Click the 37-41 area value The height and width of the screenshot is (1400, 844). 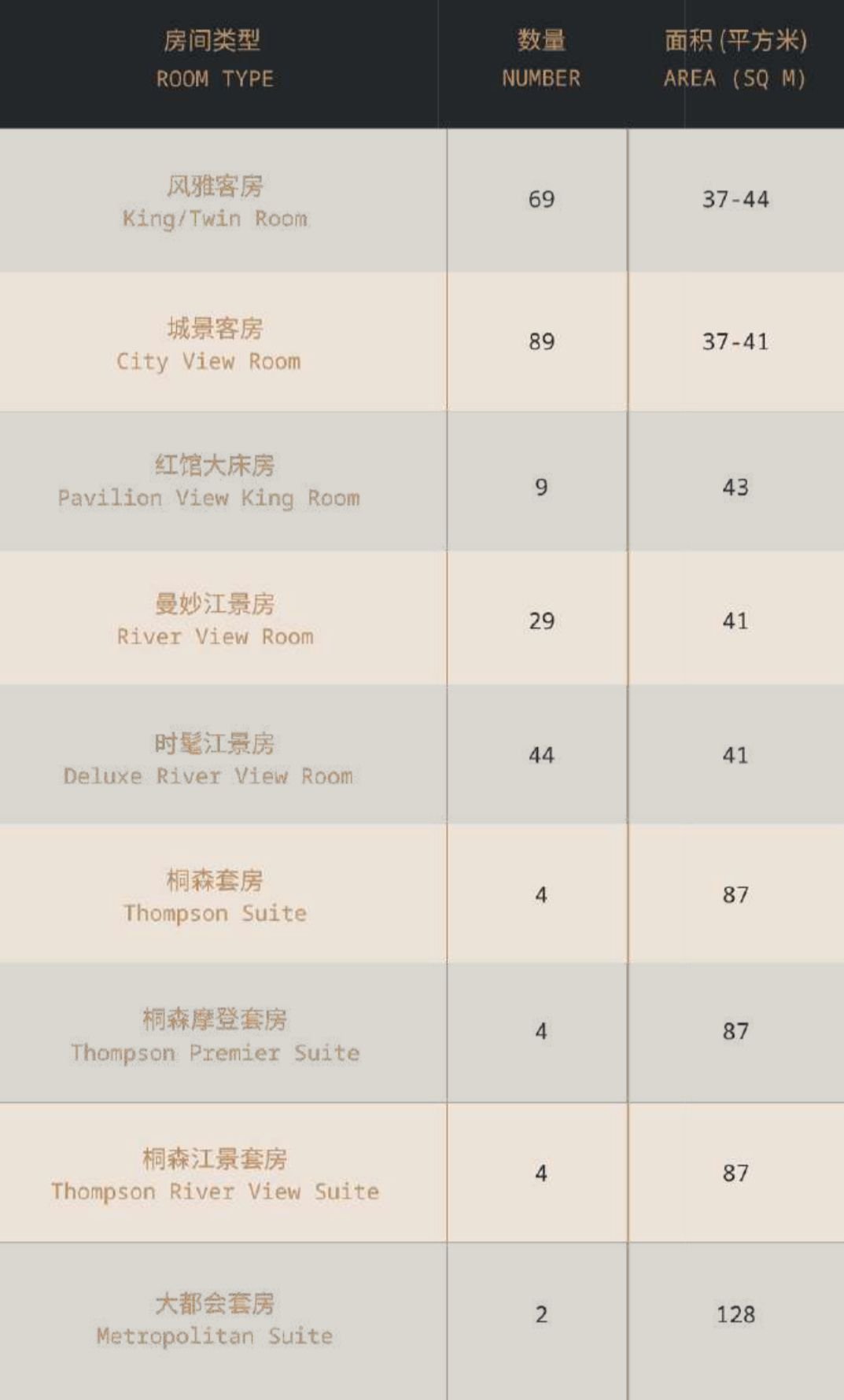click(x=735, y=342)
